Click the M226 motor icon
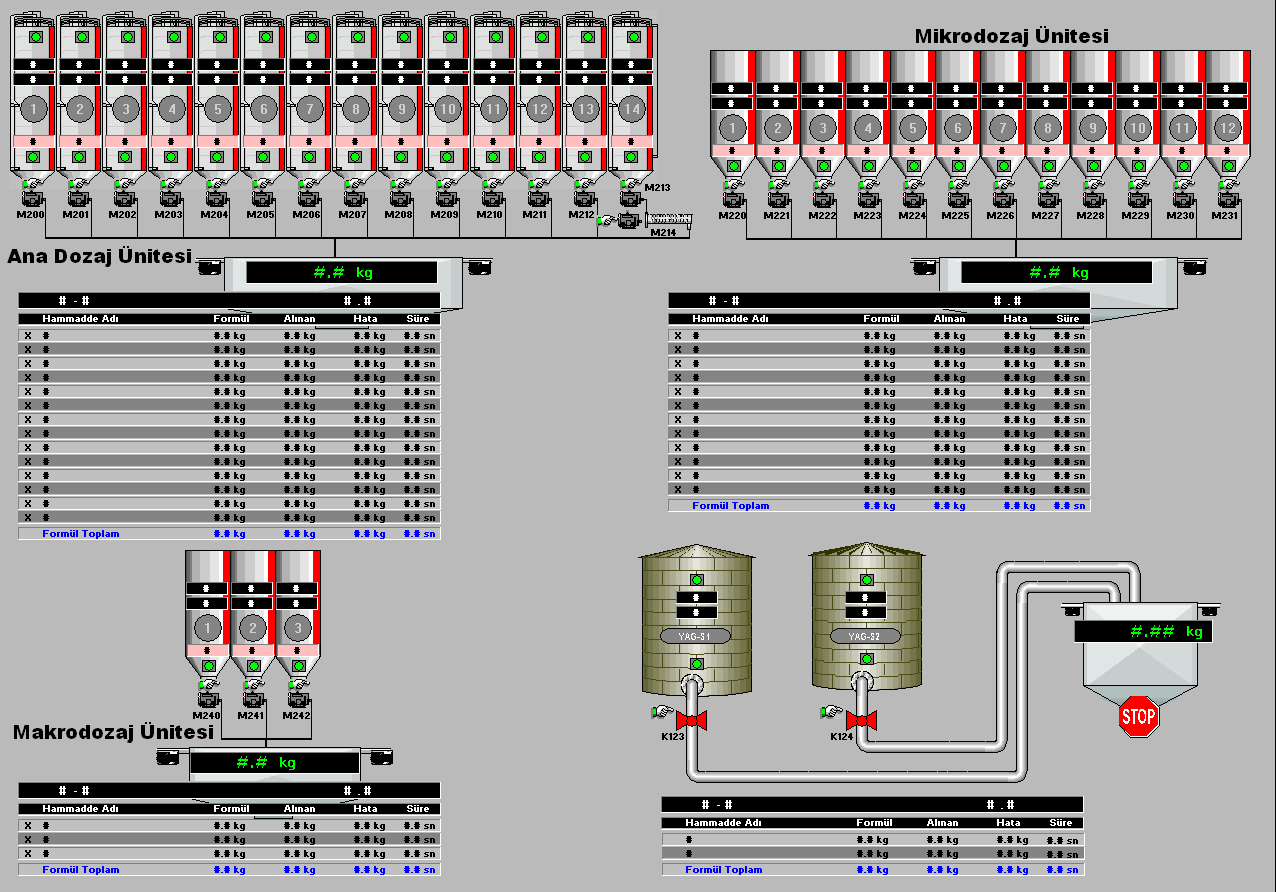 (1004, 198)
